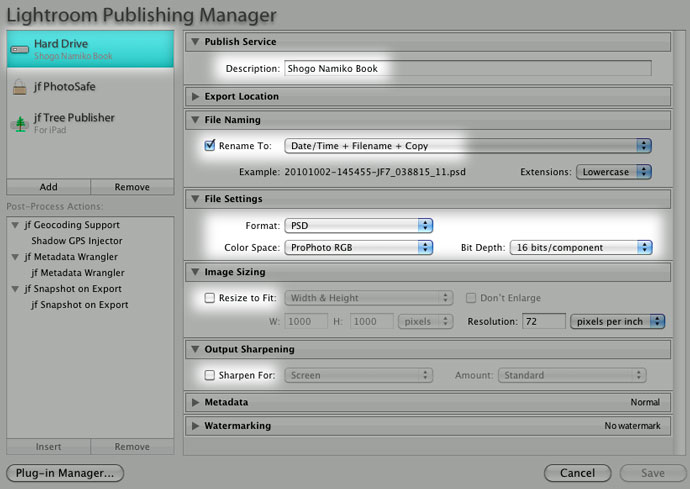Collapse jf Metadata Wrangler group
The height and width of the screenshot is (489, 690).
tap(15, 257)
